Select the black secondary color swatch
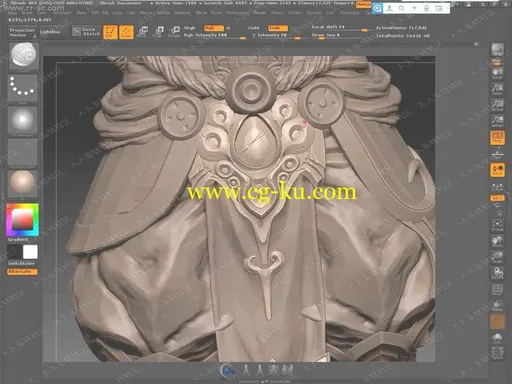The image size is (512, 384). click(14, 252)
